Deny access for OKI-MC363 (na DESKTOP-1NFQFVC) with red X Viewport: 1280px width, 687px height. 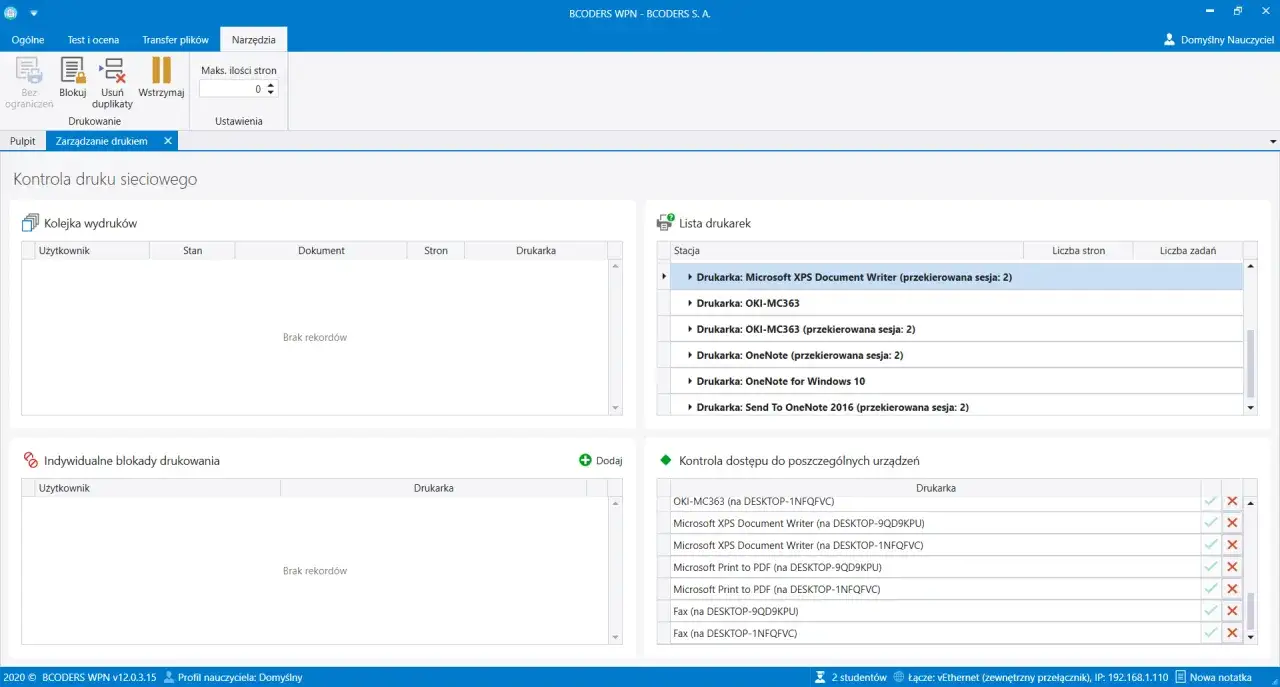[x=1232, y=501]
